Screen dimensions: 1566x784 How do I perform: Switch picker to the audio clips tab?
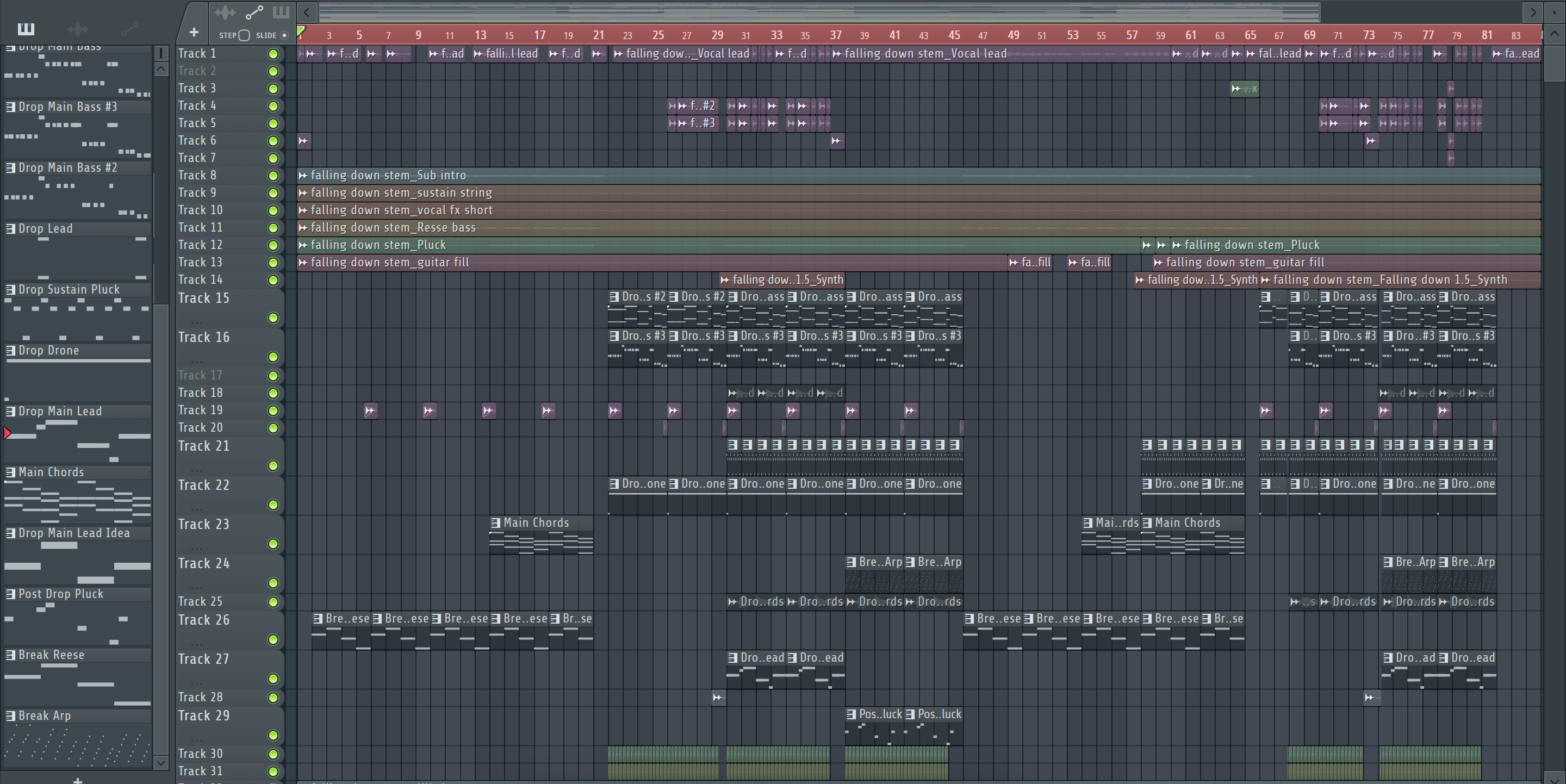click(x=78, y=29)
